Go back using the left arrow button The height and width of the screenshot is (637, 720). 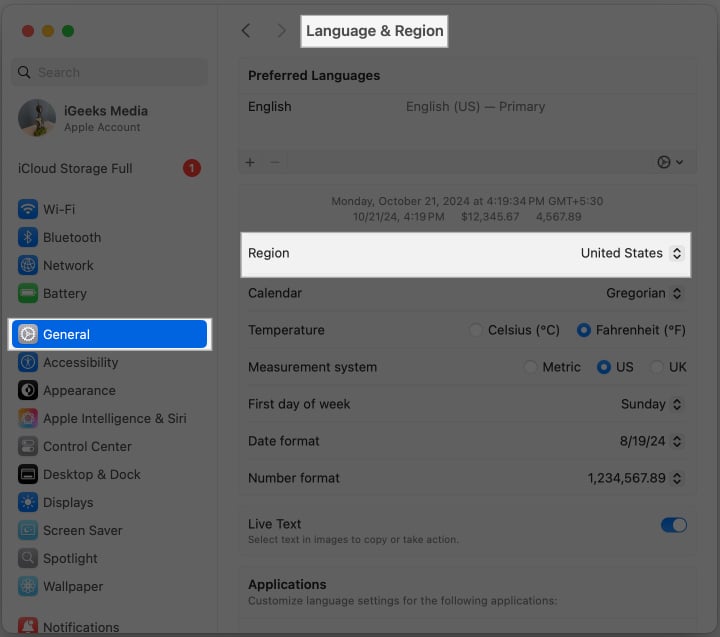(246, 31)
